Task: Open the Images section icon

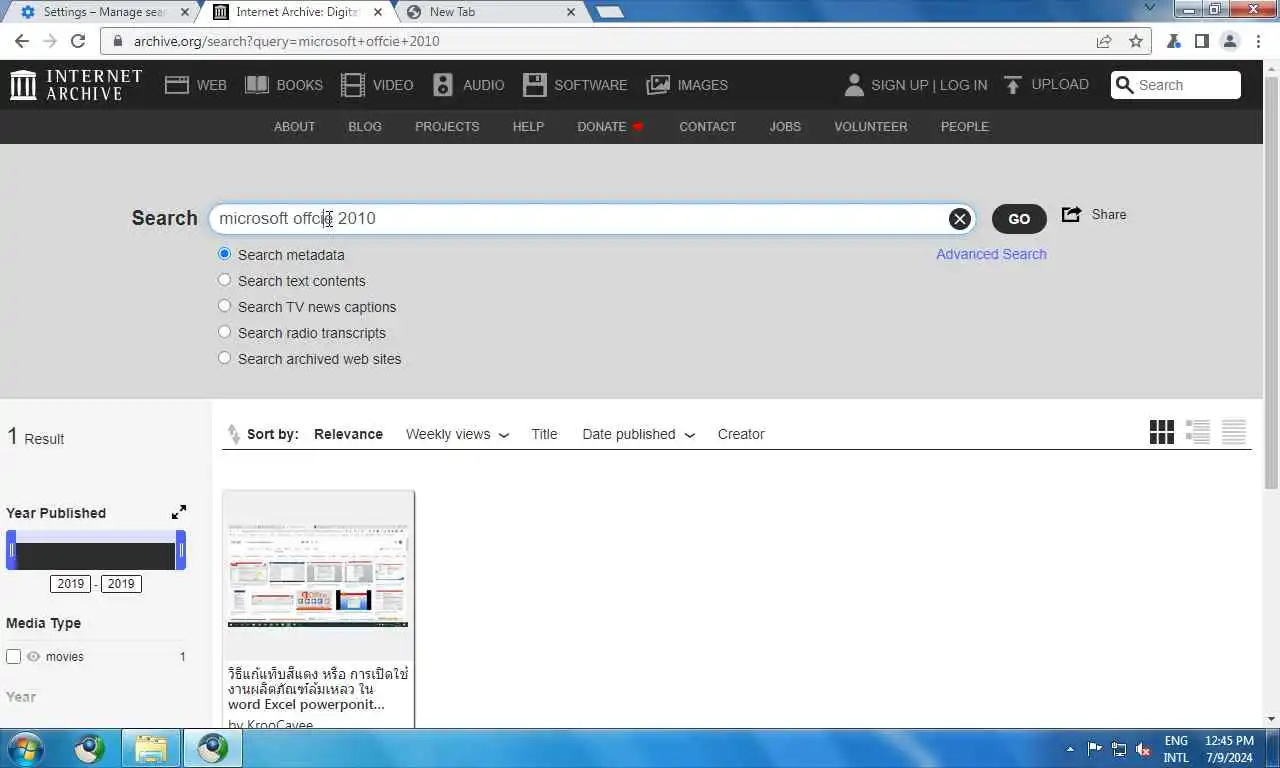Action: (658, 85)
